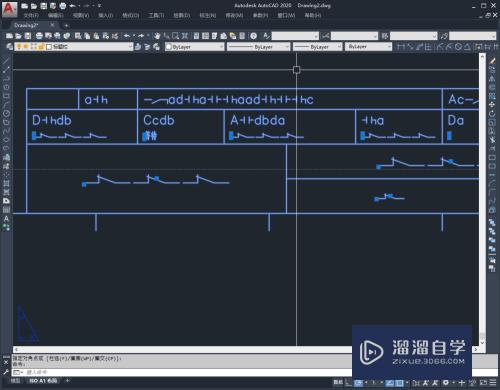Open the ByLayer linetype dropdown

pyautogui.click(x=258, y=47)
